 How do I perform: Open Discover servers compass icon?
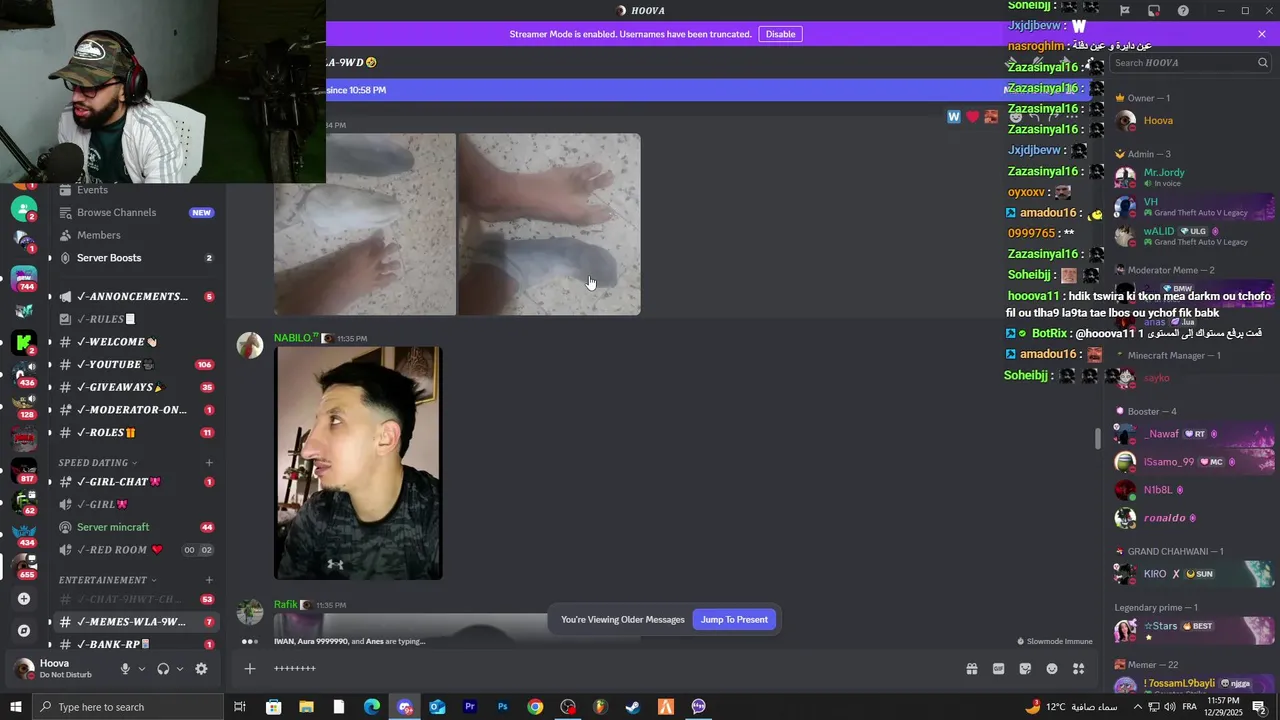pyautogui.click(x=24, y=631)
